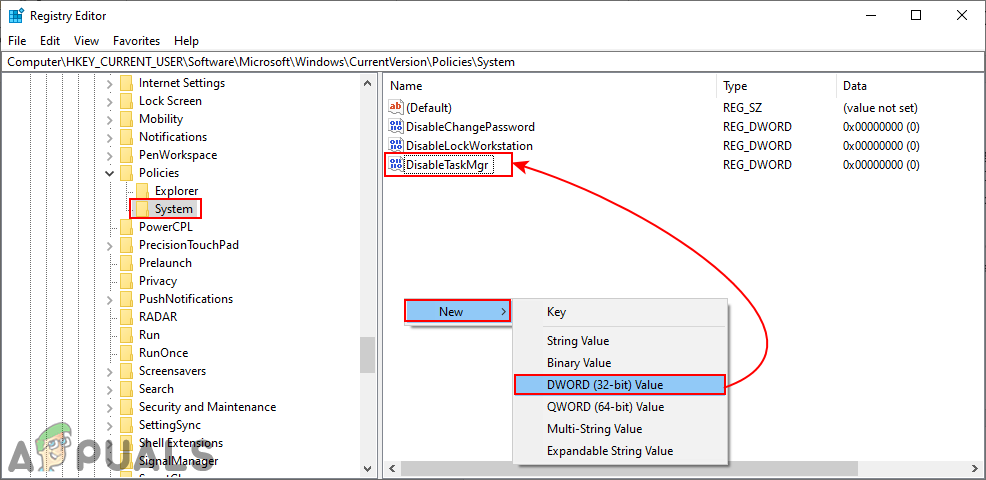Image resolution: width=986 pixels, height=480 pixels.
Task: Click the Security and Maintenance folder icon
Action: click(126, 407)
